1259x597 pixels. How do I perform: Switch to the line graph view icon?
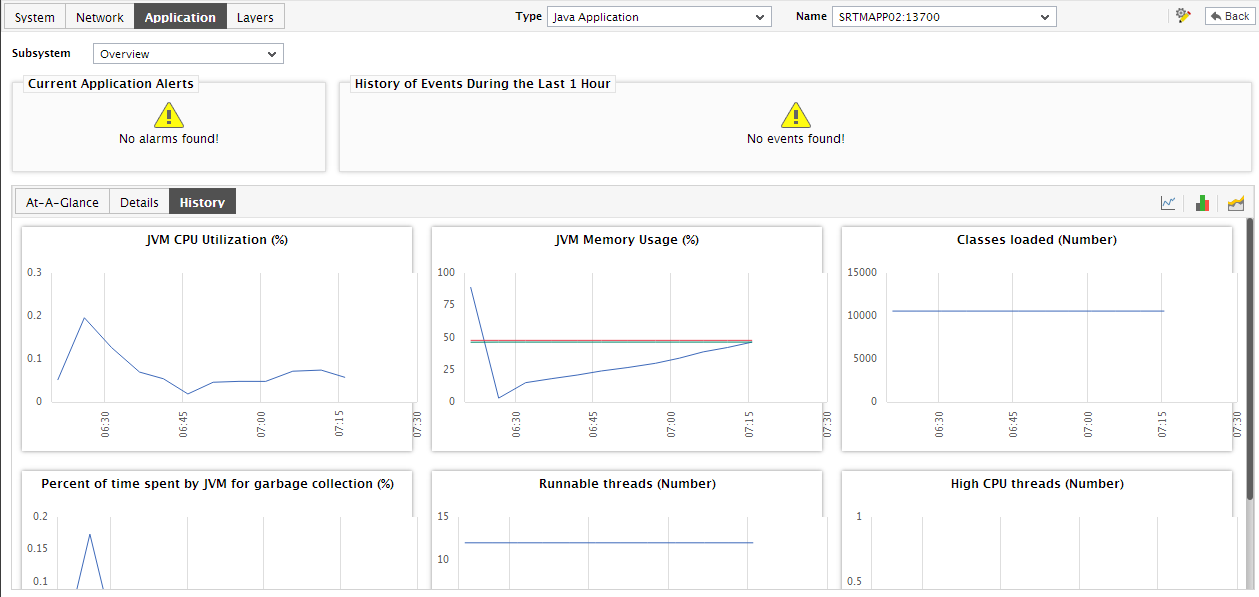click(x=1168, y=203)
